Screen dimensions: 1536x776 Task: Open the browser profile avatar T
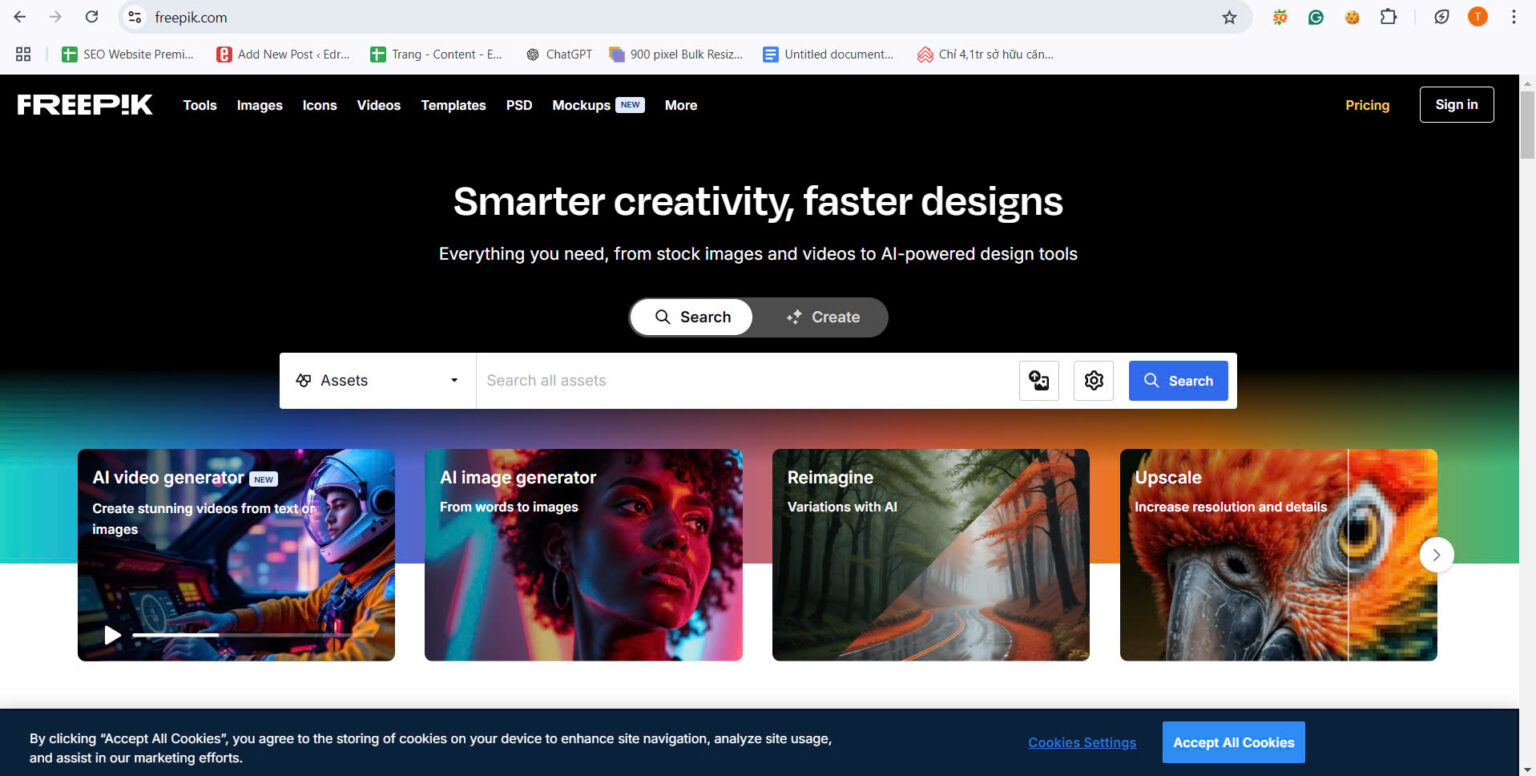tap(1477, 17)
